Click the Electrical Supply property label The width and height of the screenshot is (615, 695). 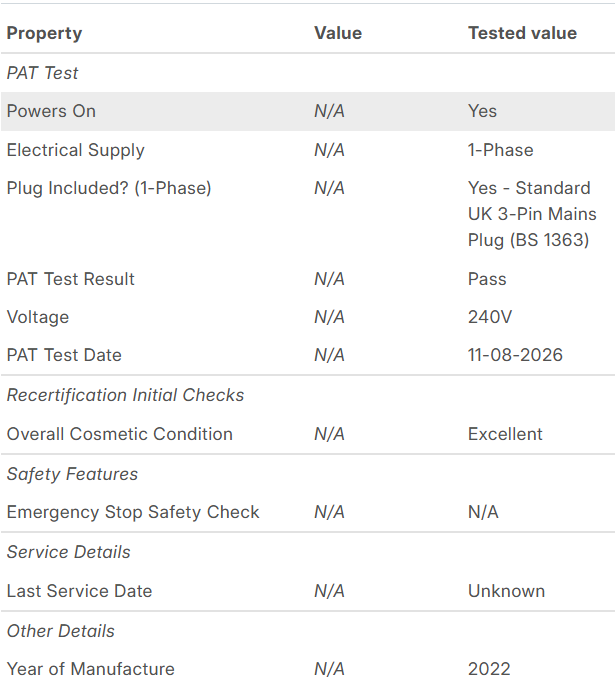click(x=76, y=150)
